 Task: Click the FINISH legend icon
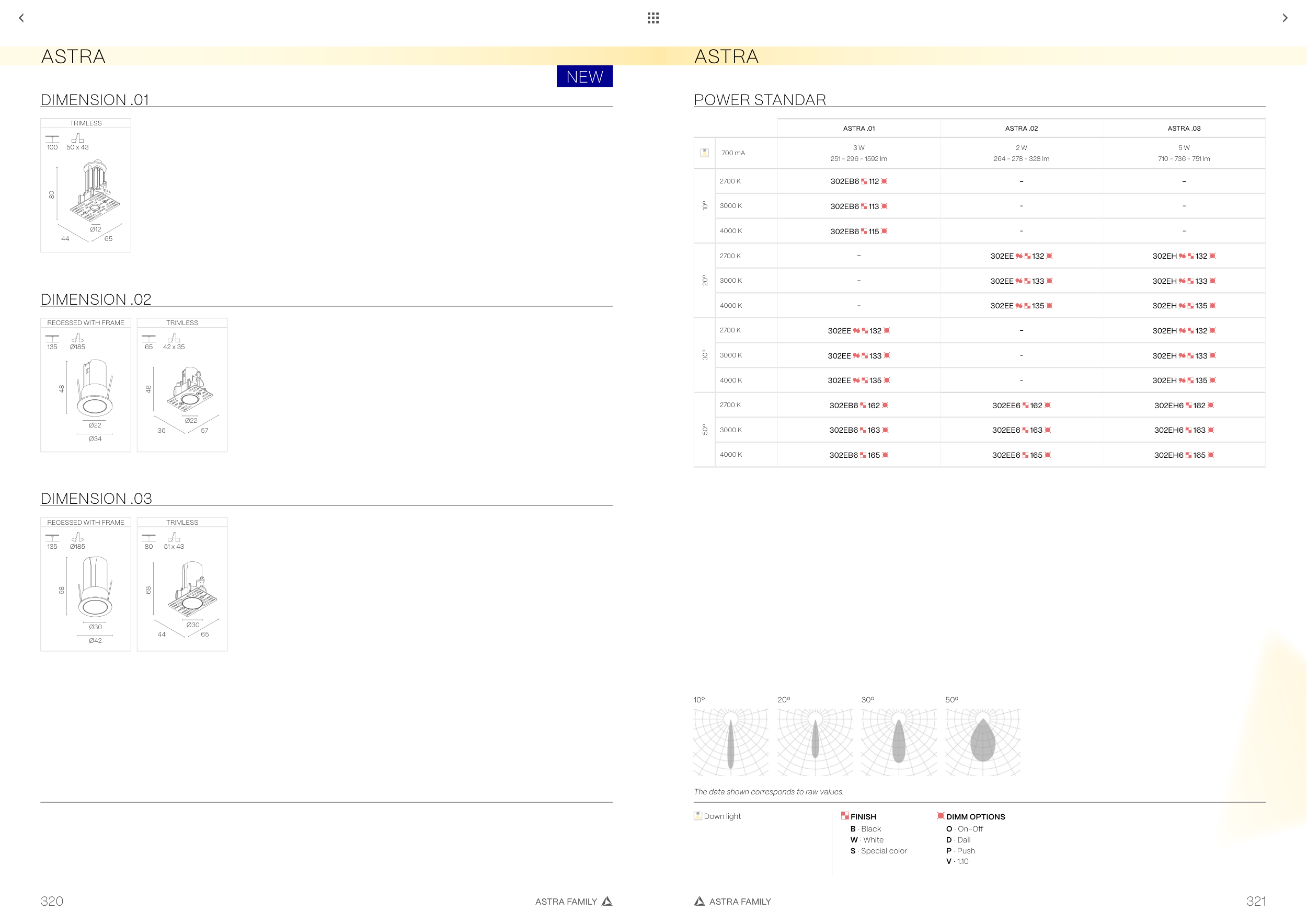pyautogui.click(x=845, y=815)
